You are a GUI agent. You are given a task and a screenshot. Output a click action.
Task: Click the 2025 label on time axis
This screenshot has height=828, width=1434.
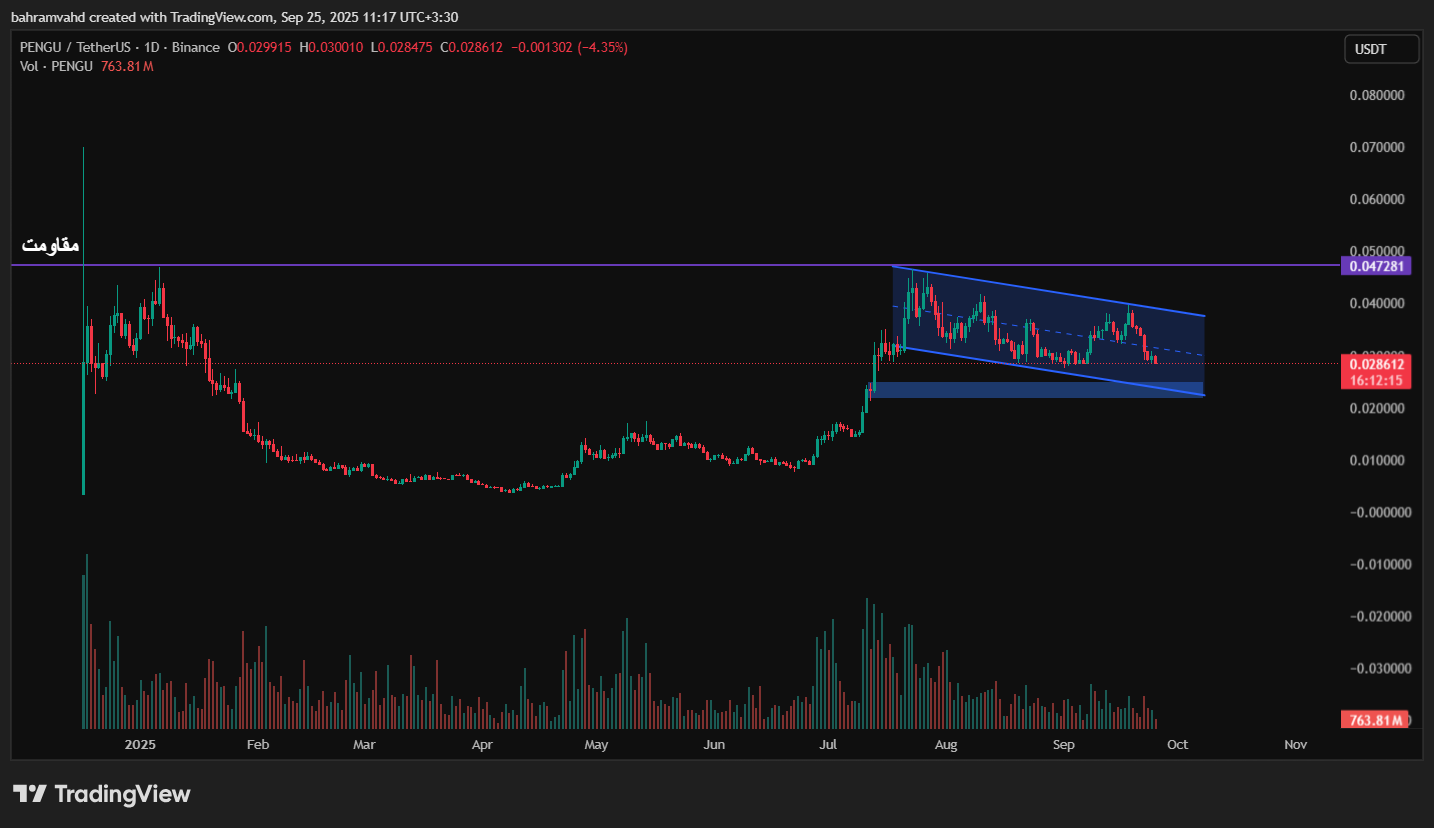[x=141, y=745]
